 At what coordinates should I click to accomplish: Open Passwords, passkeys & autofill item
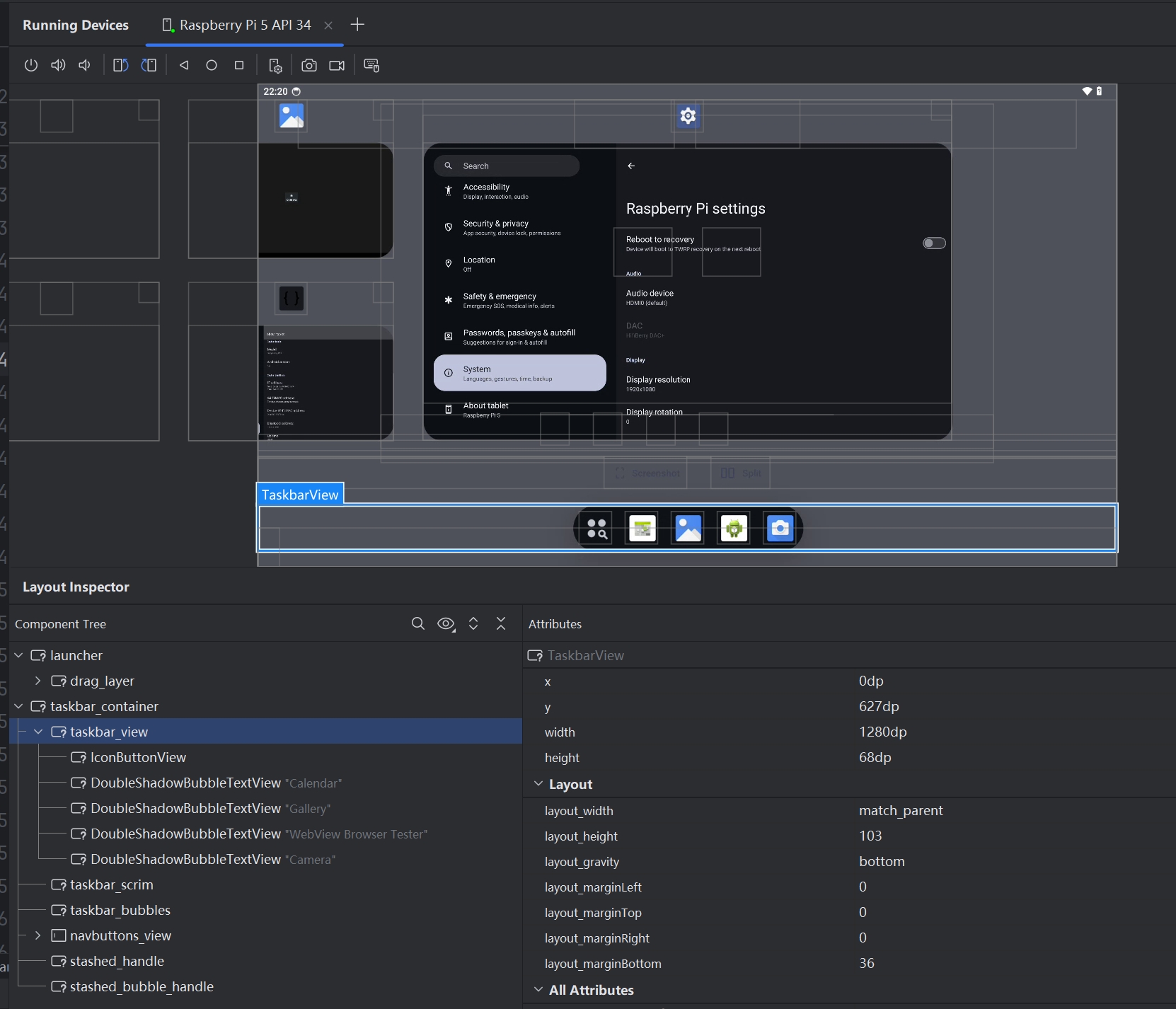(x=520, y=337)
